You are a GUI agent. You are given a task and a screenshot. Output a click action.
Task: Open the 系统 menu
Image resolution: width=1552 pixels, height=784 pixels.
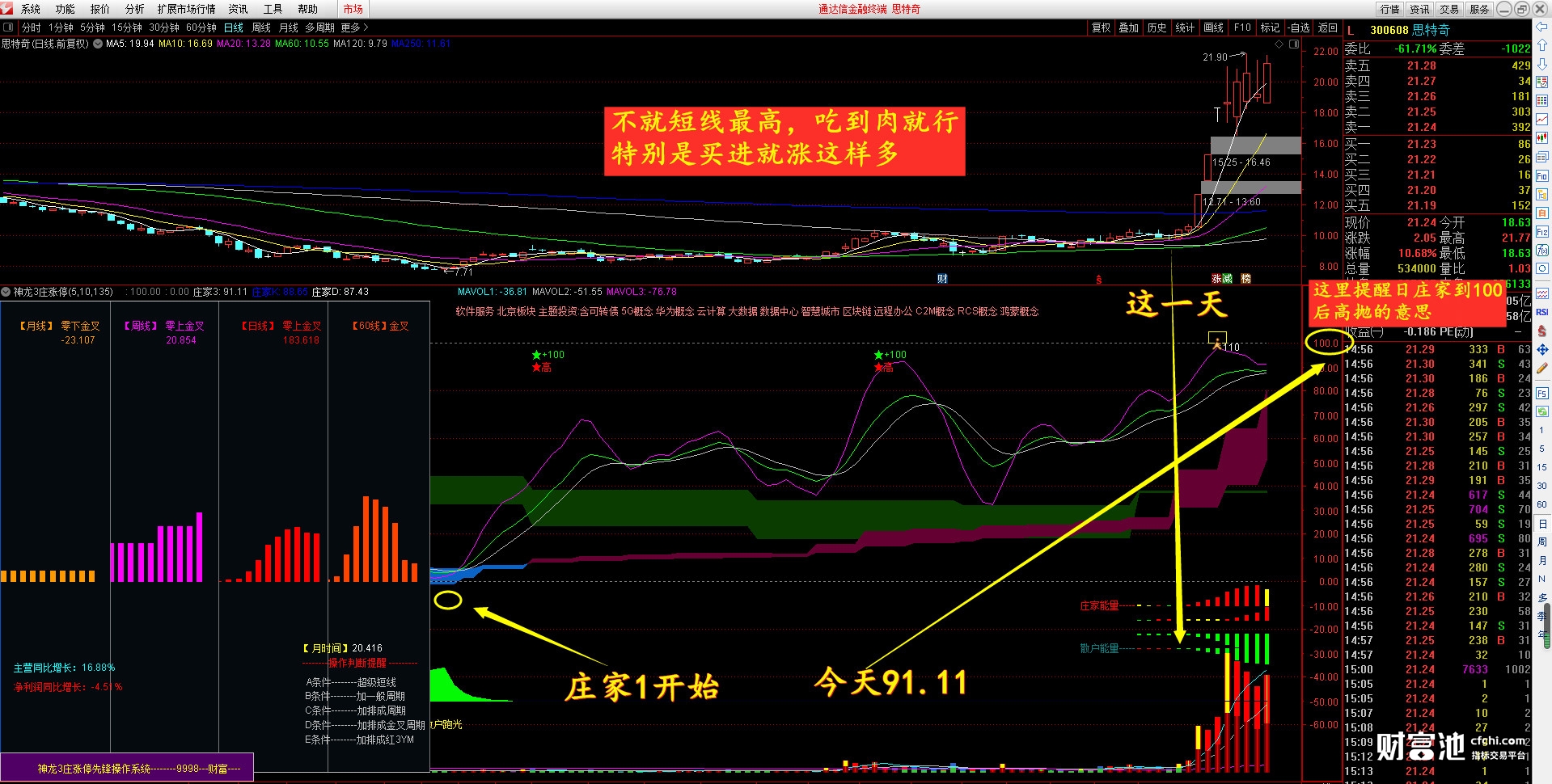point(31,9)
